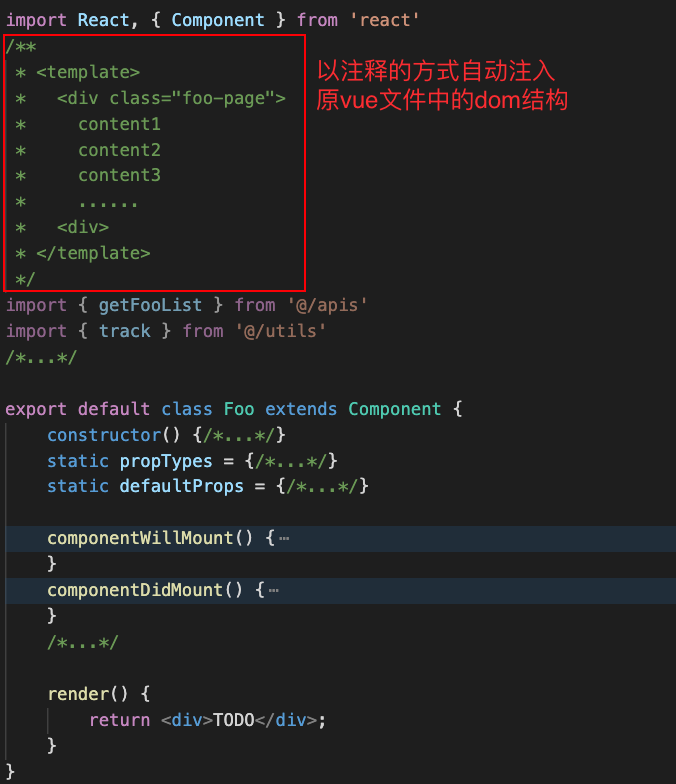Click the propTypes static property
676x784 pixels.
(166, 461)
